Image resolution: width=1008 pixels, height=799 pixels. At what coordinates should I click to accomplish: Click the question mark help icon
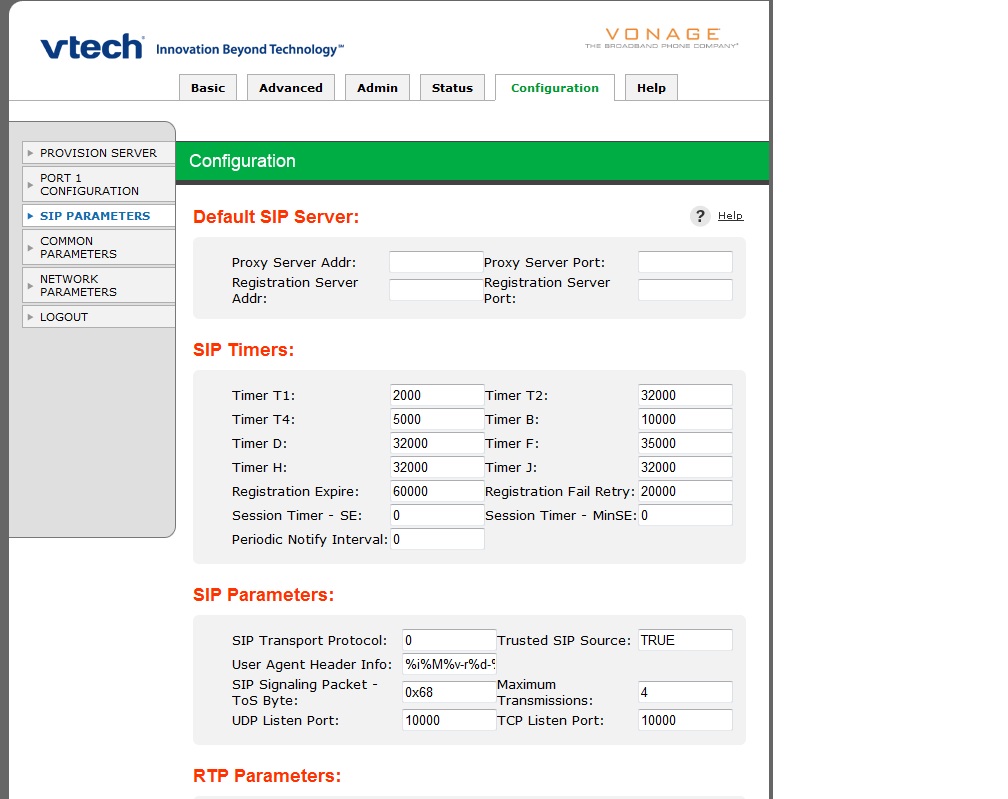[700, 216]
